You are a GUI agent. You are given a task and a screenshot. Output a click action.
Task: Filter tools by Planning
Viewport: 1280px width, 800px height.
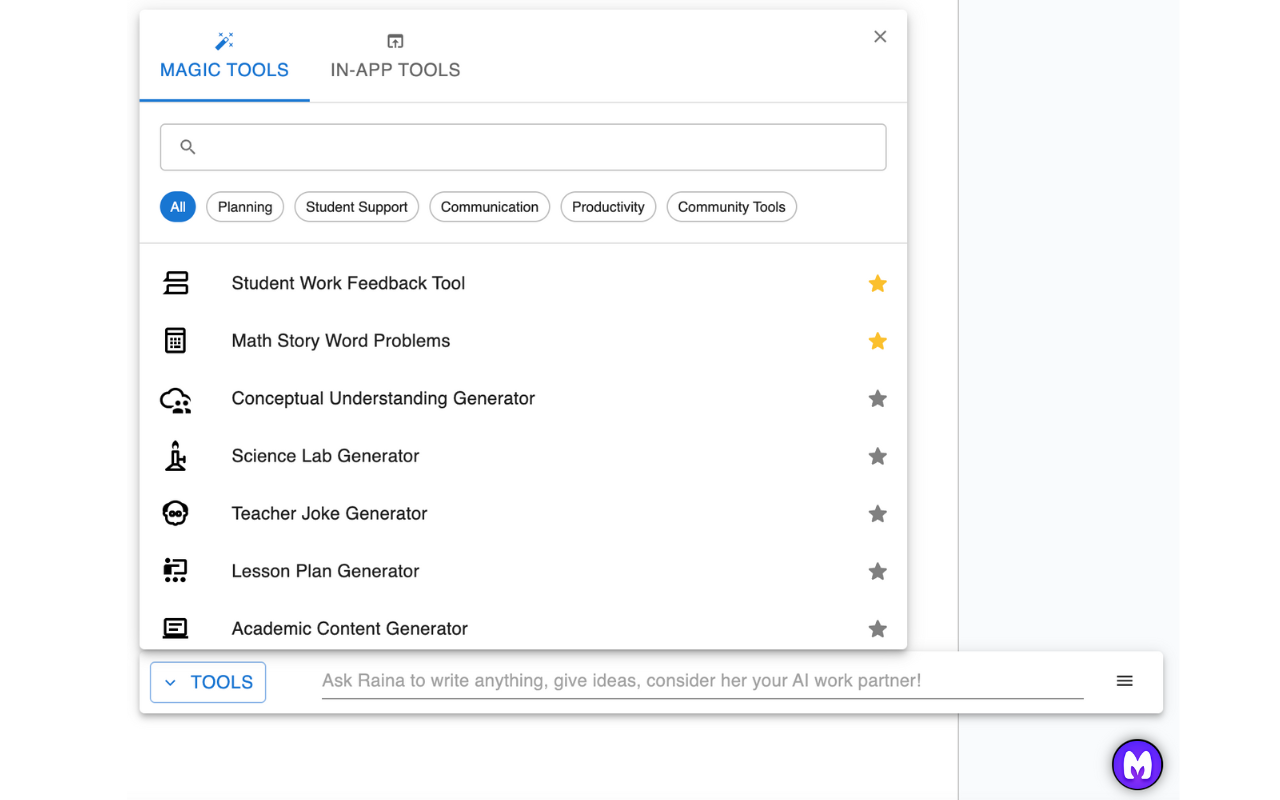click(245, 207)
